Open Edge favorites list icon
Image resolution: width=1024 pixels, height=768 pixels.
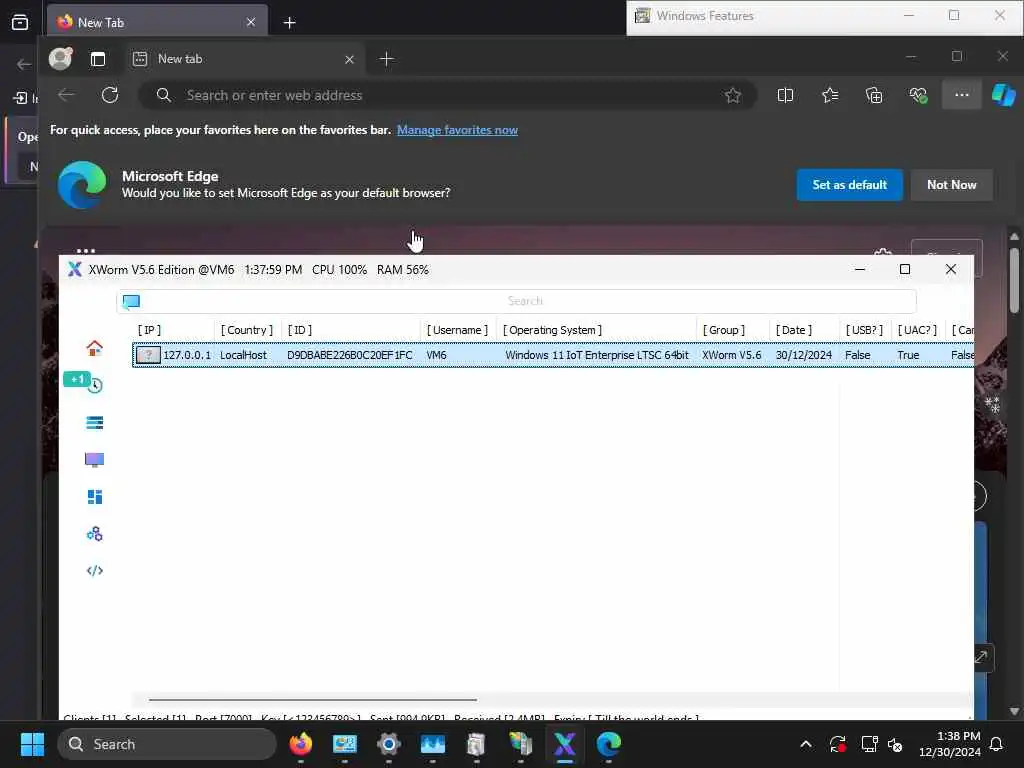[x=830, y=95]
